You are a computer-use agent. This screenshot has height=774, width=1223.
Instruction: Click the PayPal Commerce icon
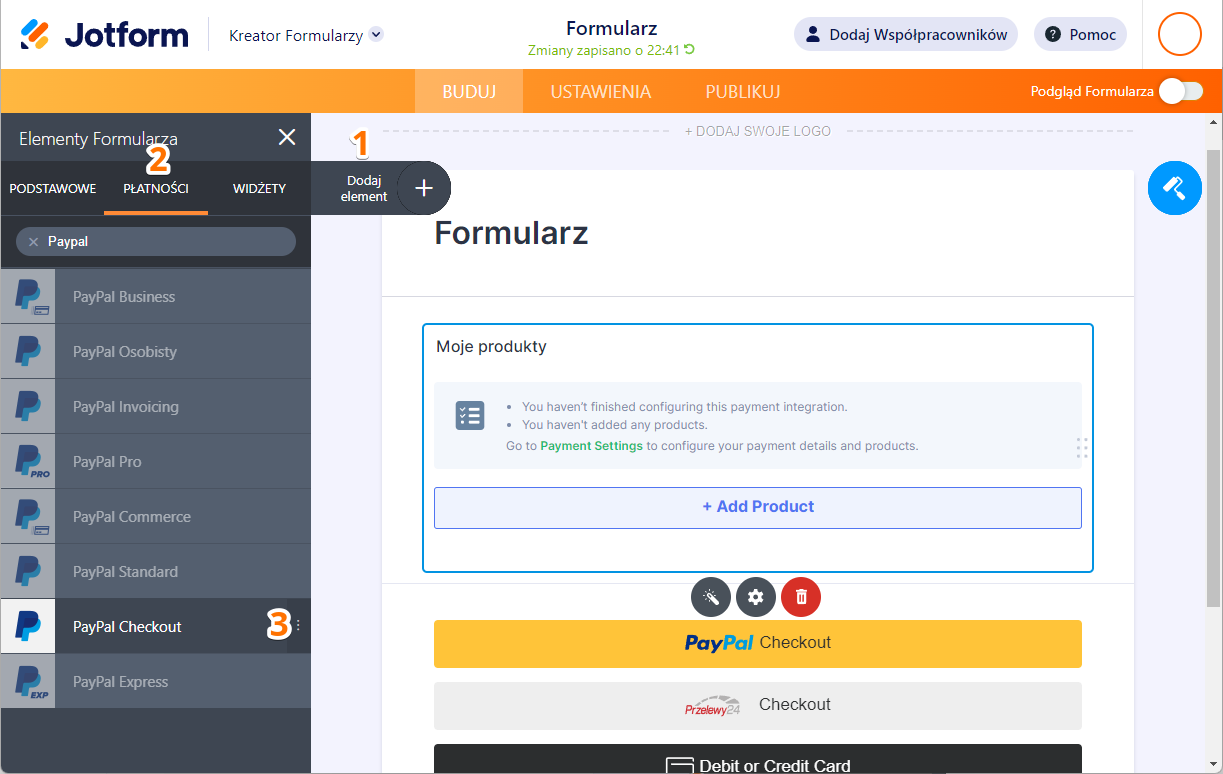pyautogui.click(x=28, y=517)
